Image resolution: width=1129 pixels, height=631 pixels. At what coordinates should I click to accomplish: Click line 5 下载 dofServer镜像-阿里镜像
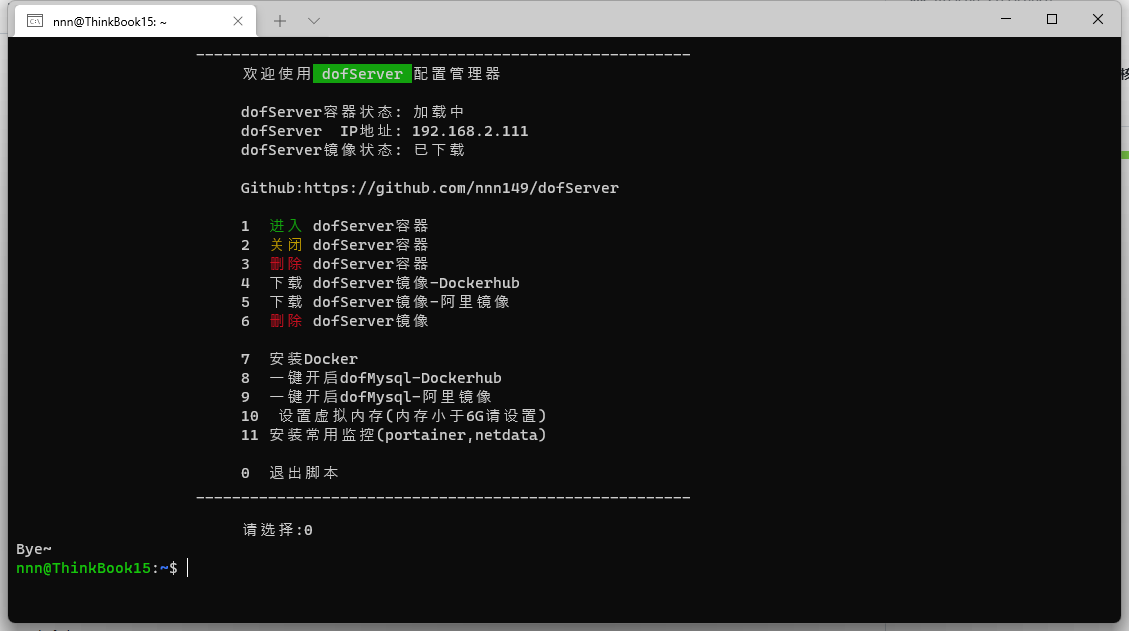375,302
